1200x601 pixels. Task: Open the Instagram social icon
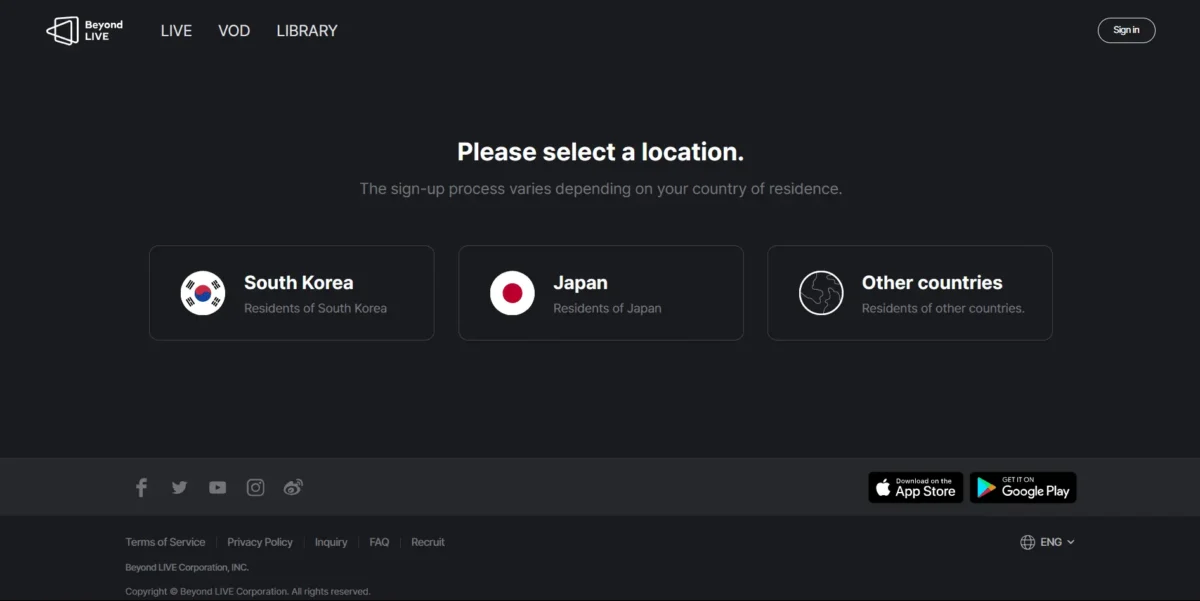click(x=256, y=488)
